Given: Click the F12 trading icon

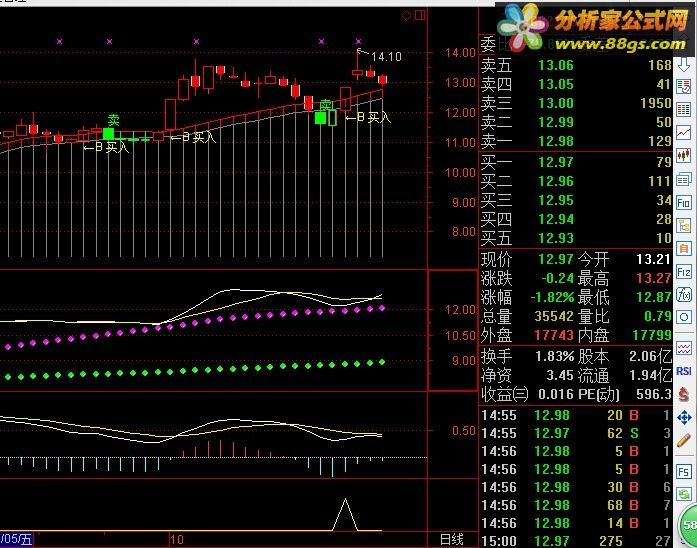Looking at the screenshot, I should (684, 271).
